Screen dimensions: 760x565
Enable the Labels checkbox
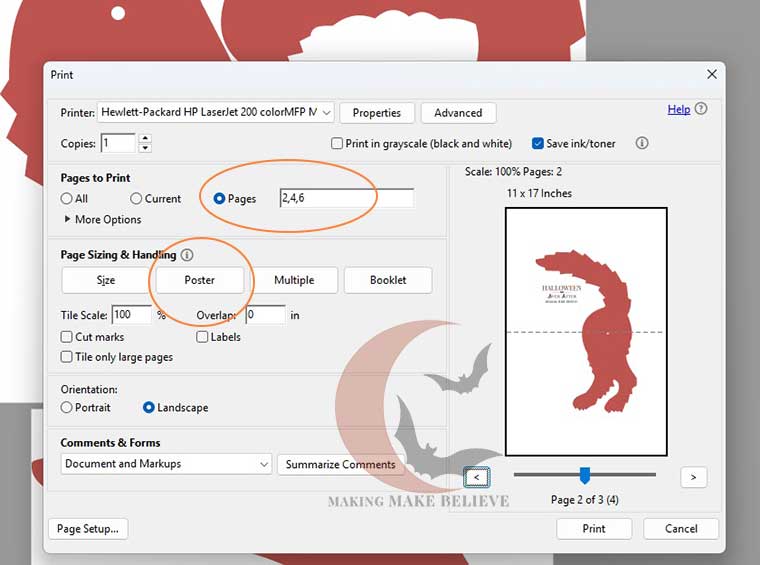point(202,337)
